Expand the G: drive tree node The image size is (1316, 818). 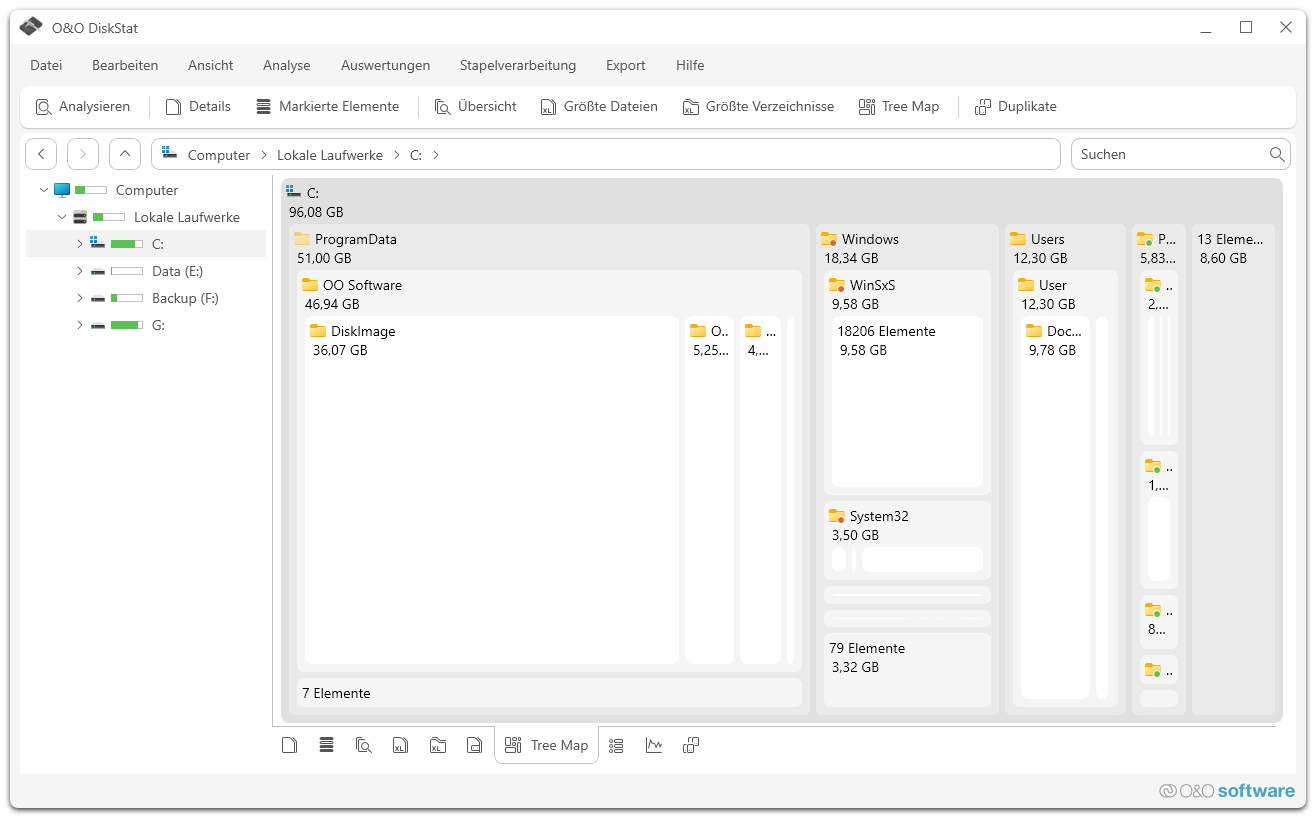click(80, 325)
